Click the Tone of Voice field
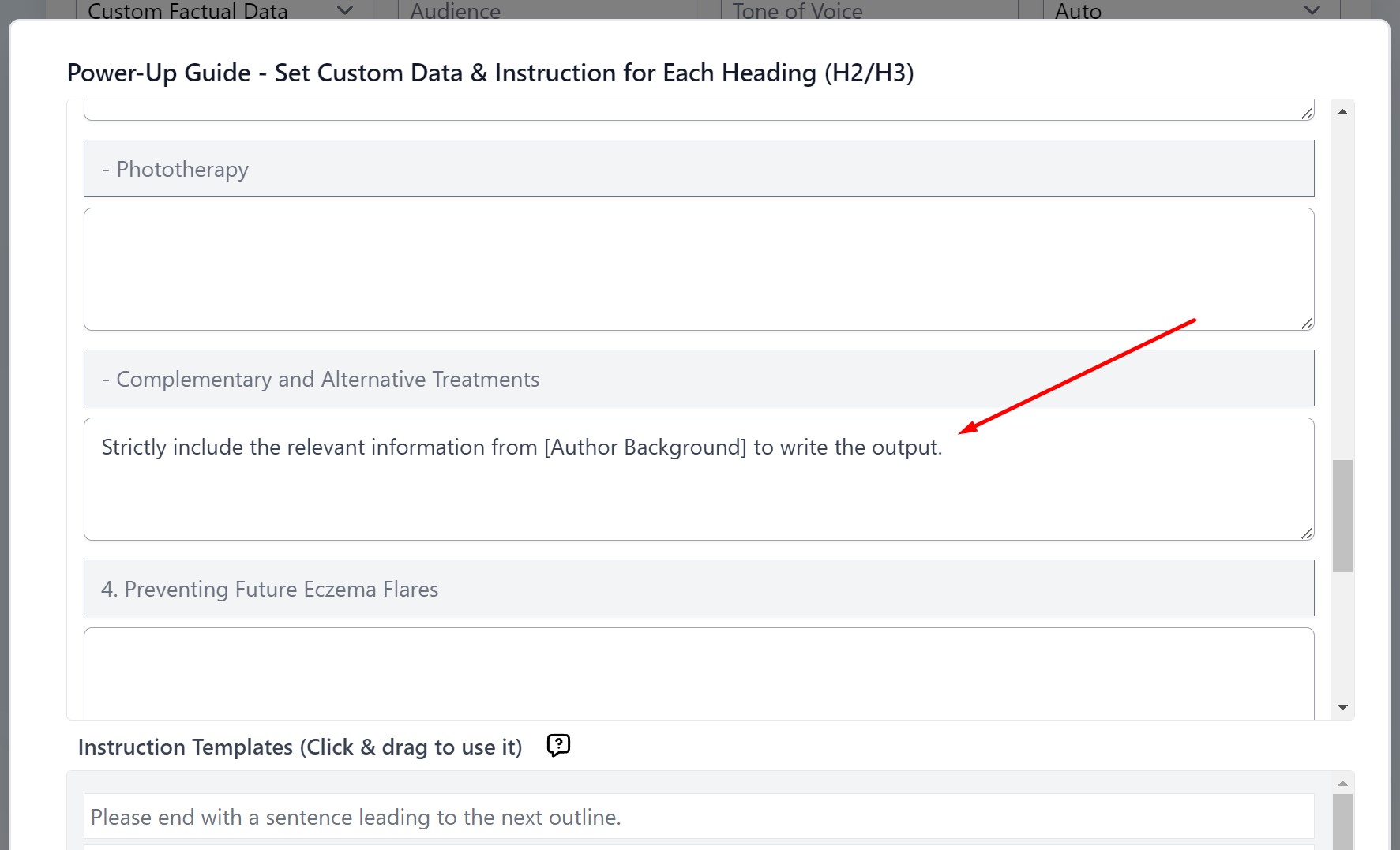 [x=869, y=10]
